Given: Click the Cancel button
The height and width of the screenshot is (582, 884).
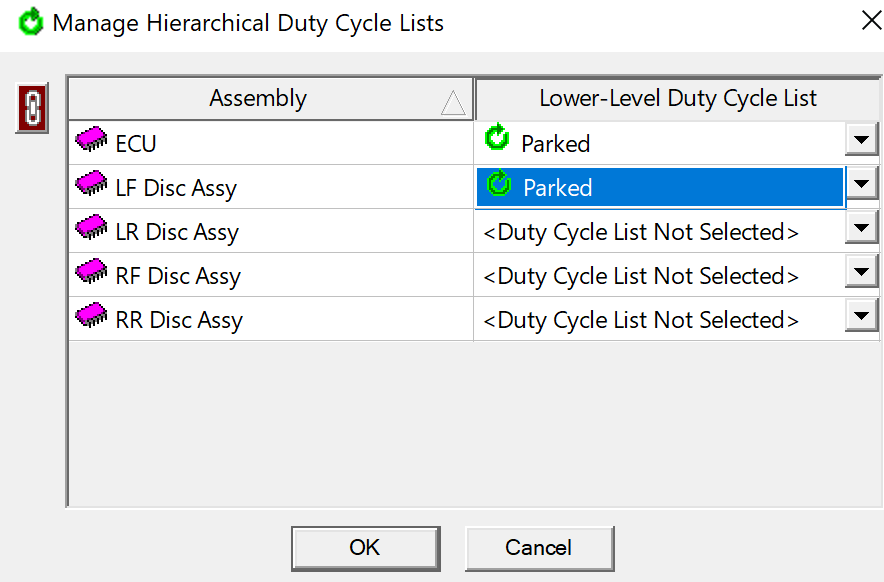Looking at the screenshot, I should tap(540, 548).
